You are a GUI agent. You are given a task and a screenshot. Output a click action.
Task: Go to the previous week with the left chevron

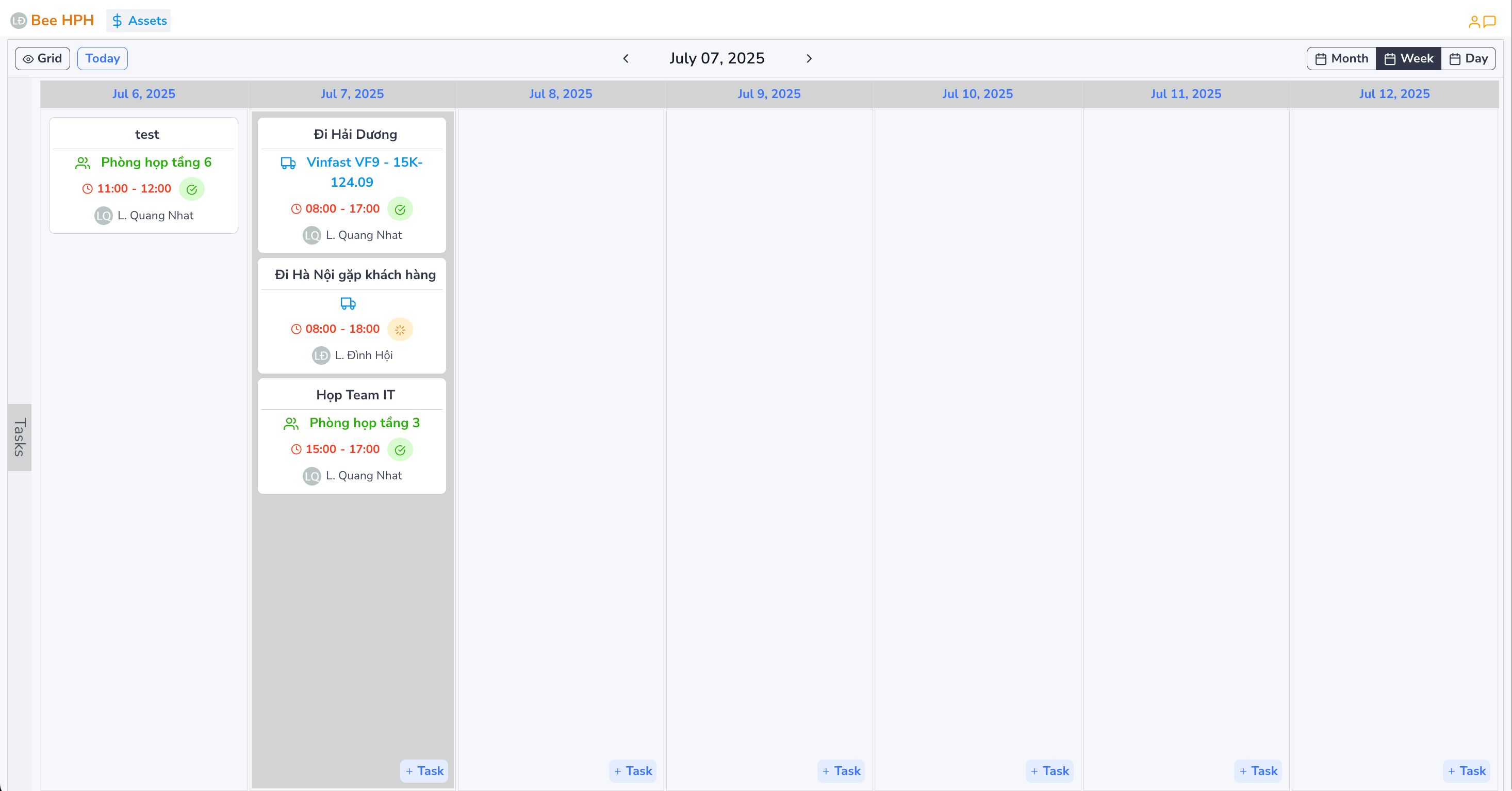626,58
